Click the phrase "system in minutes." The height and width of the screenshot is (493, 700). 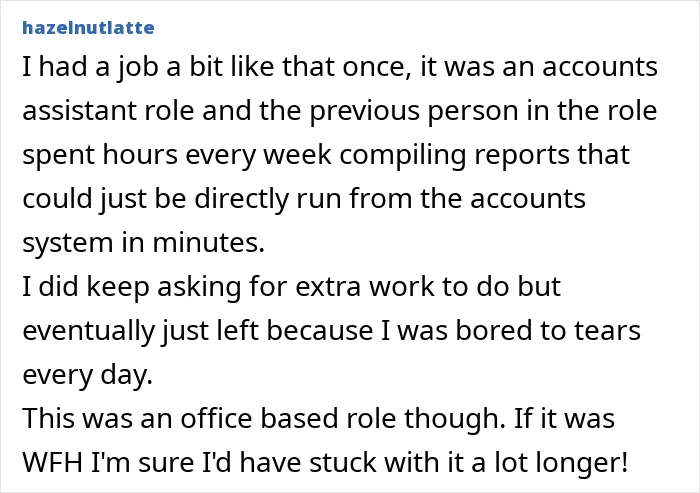[x=143, y=243]
